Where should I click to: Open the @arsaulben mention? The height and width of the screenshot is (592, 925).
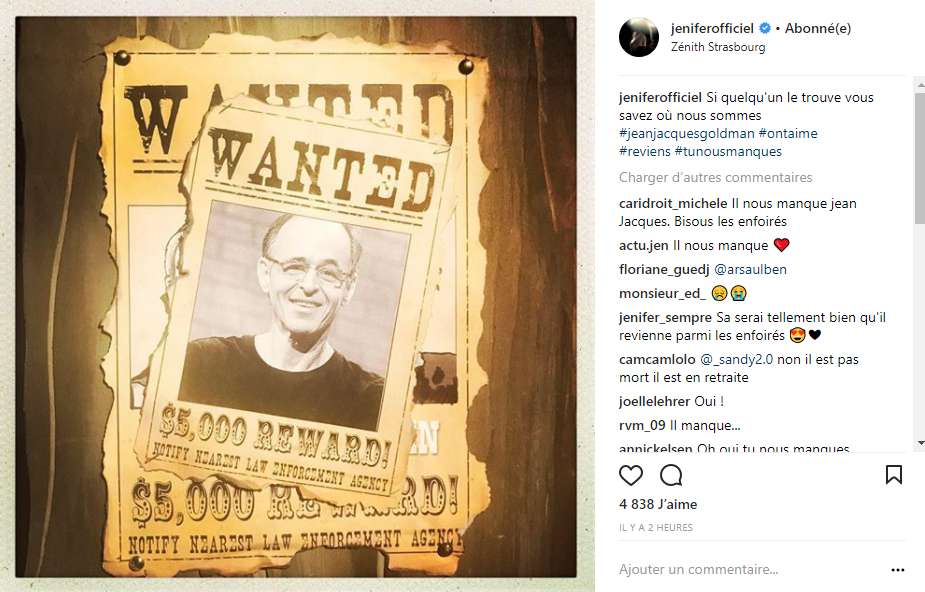(750, 269)
